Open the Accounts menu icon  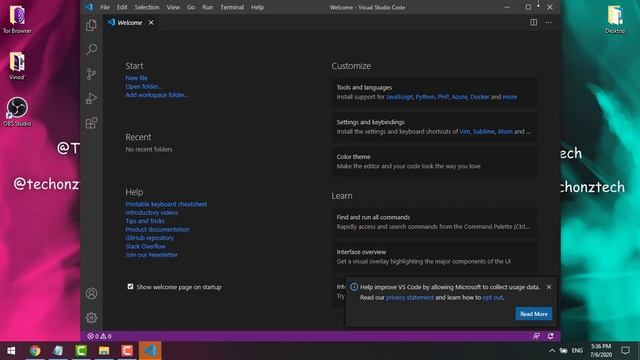click(91, 293)
